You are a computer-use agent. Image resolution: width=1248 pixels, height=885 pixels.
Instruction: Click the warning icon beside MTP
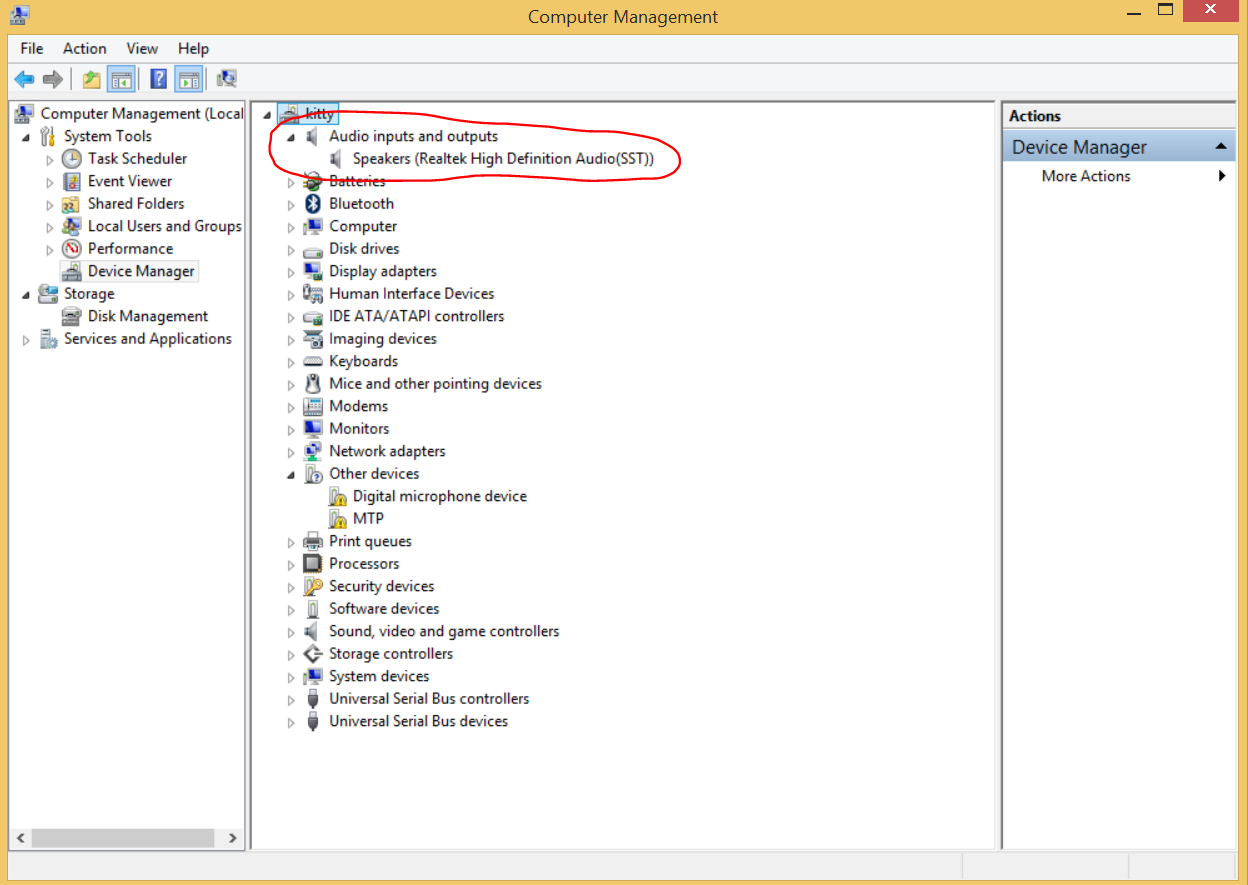tap(338, 519)
